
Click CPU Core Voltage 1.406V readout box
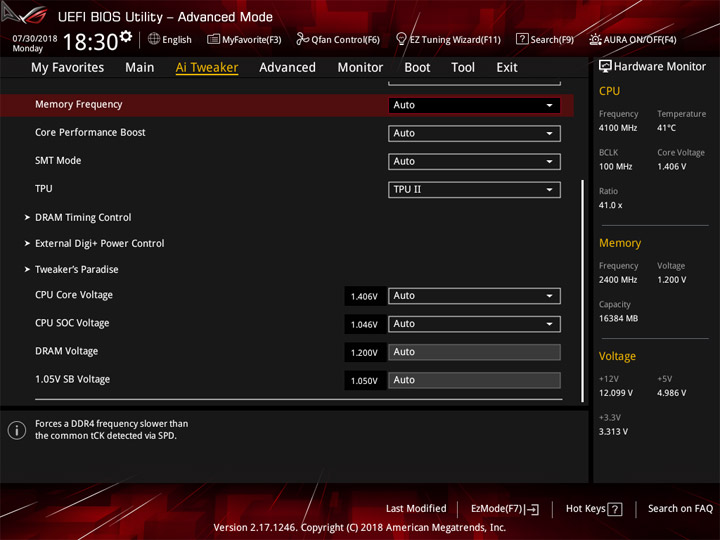pyautogui.click(x=365, y=296)
